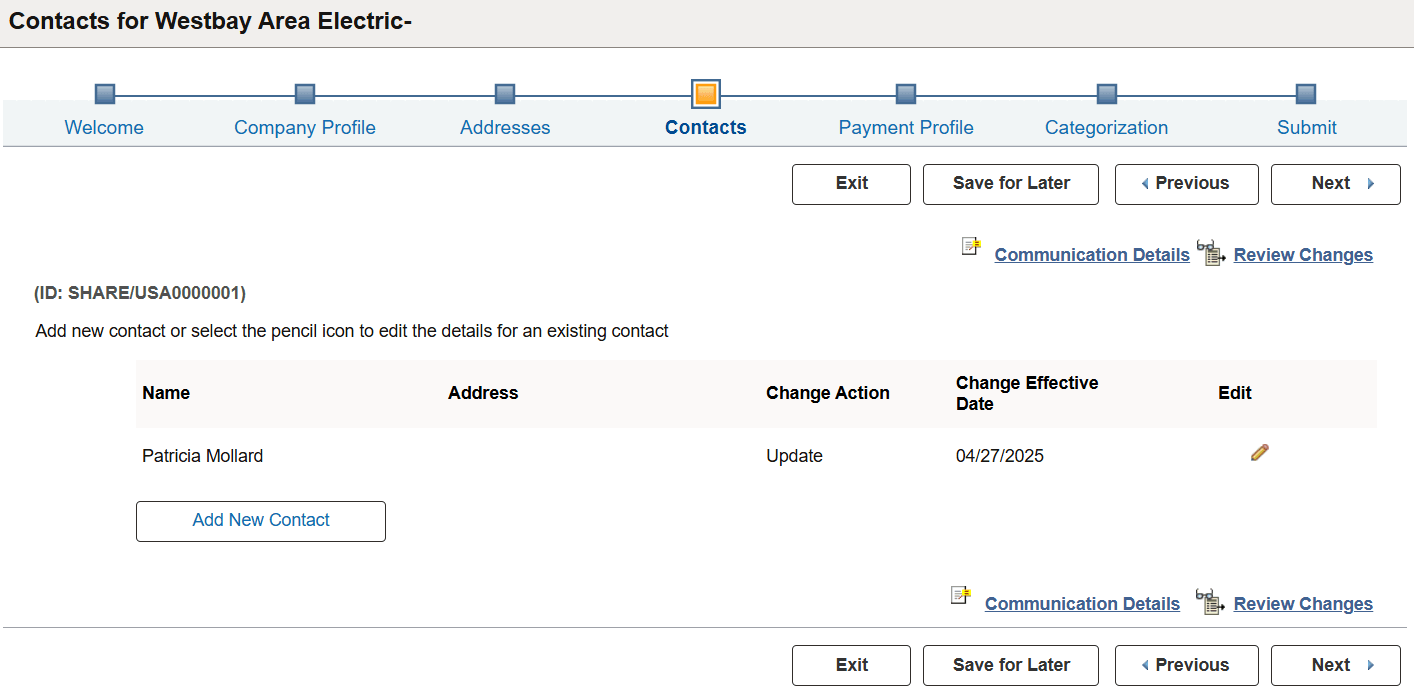Image resolution: width=1414 pixels, height=700 pixels.
Task: Click the Payment Profile step square marker
Action: (906, 92)
